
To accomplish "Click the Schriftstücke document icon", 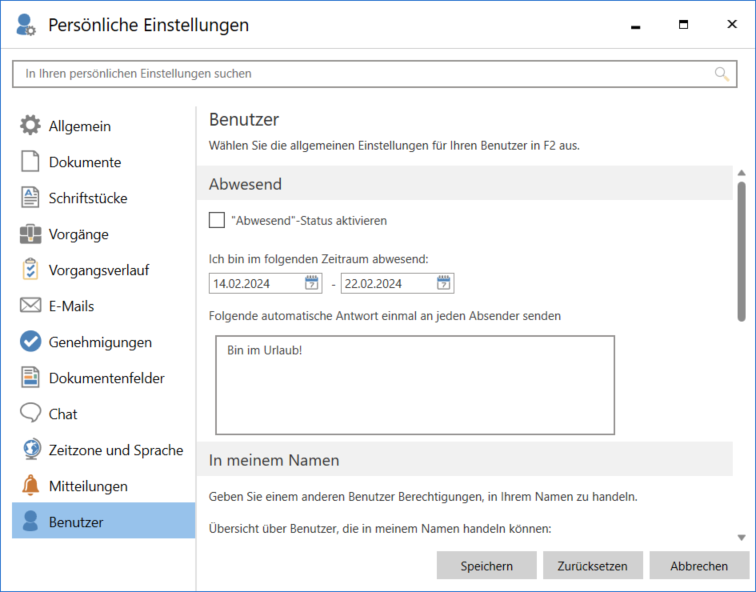I will coord(30,198).
